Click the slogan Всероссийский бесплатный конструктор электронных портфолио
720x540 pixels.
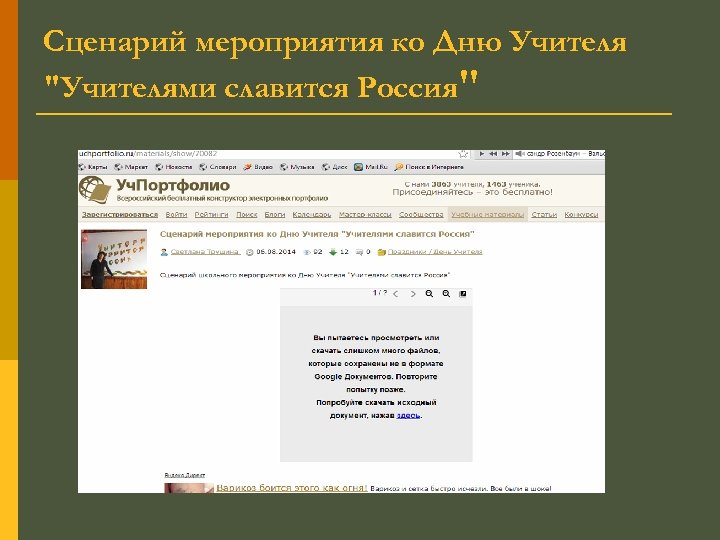point(222,198)
